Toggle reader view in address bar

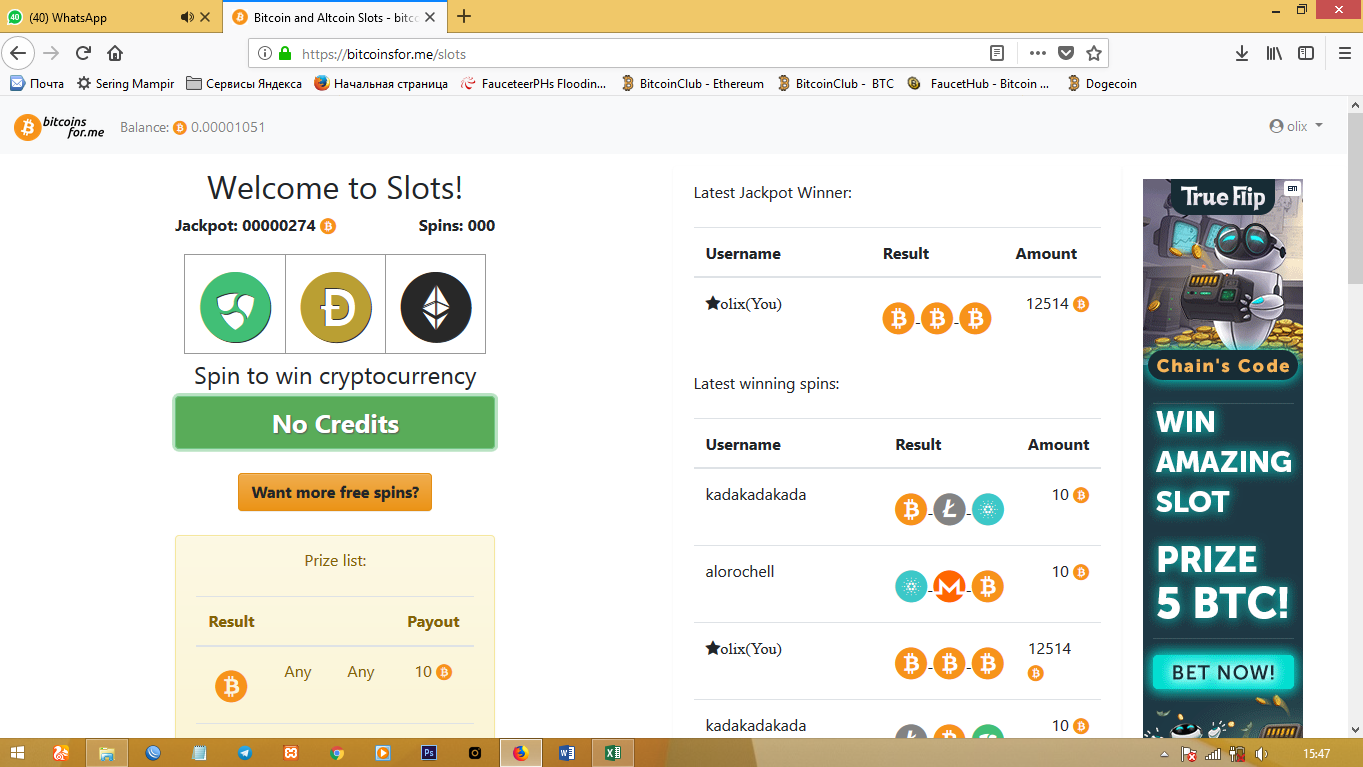click(x=997, y=53)
